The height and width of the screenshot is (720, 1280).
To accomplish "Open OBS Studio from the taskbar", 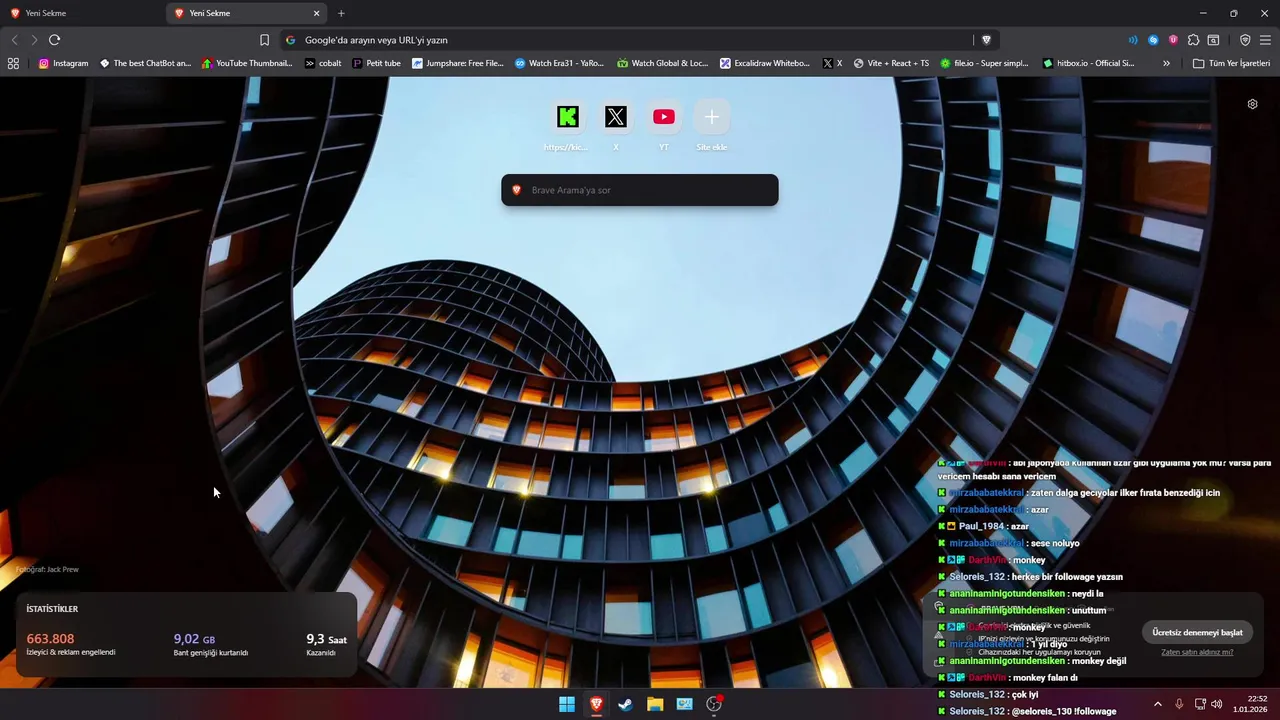I will click(714, 704).
